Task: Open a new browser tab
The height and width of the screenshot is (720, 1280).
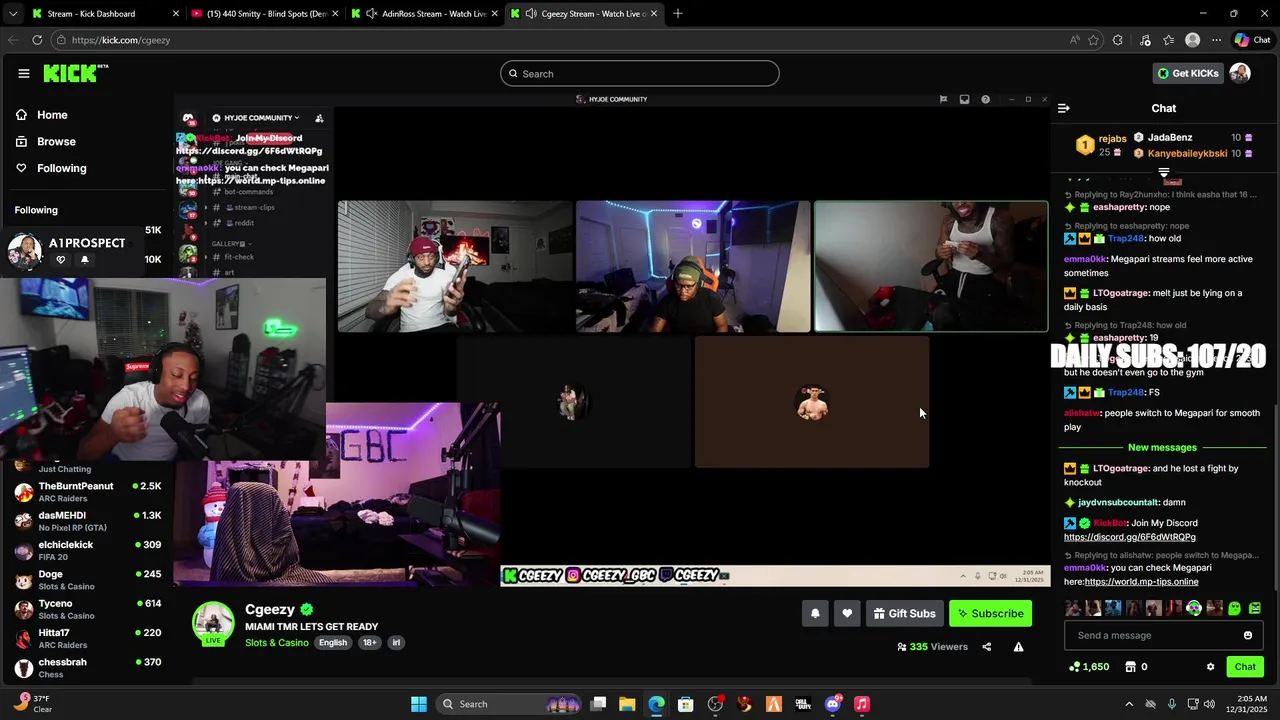Action: [678, 14]
